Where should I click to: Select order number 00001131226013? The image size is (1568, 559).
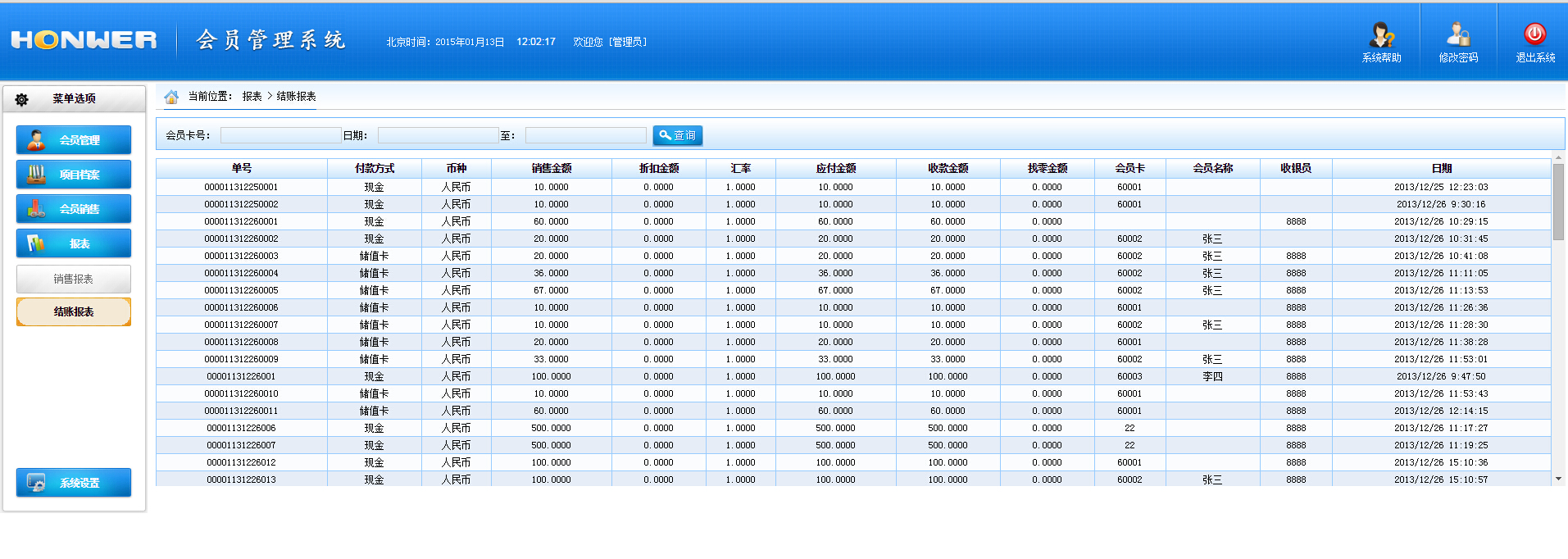point(241,479)
